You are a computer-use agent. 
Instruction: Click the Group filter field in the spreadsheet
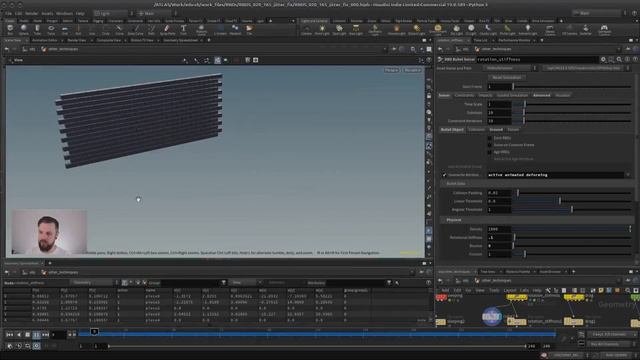click(190, 282)
